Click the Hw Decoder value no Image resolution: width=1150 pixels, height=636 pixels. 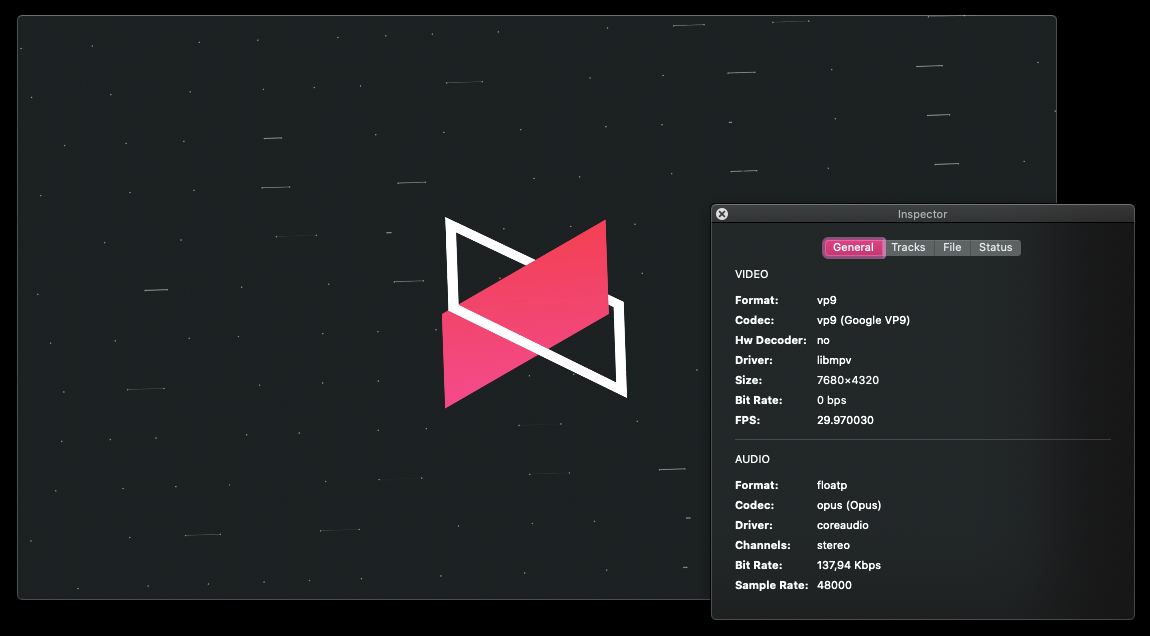click(x=823, y=340)
